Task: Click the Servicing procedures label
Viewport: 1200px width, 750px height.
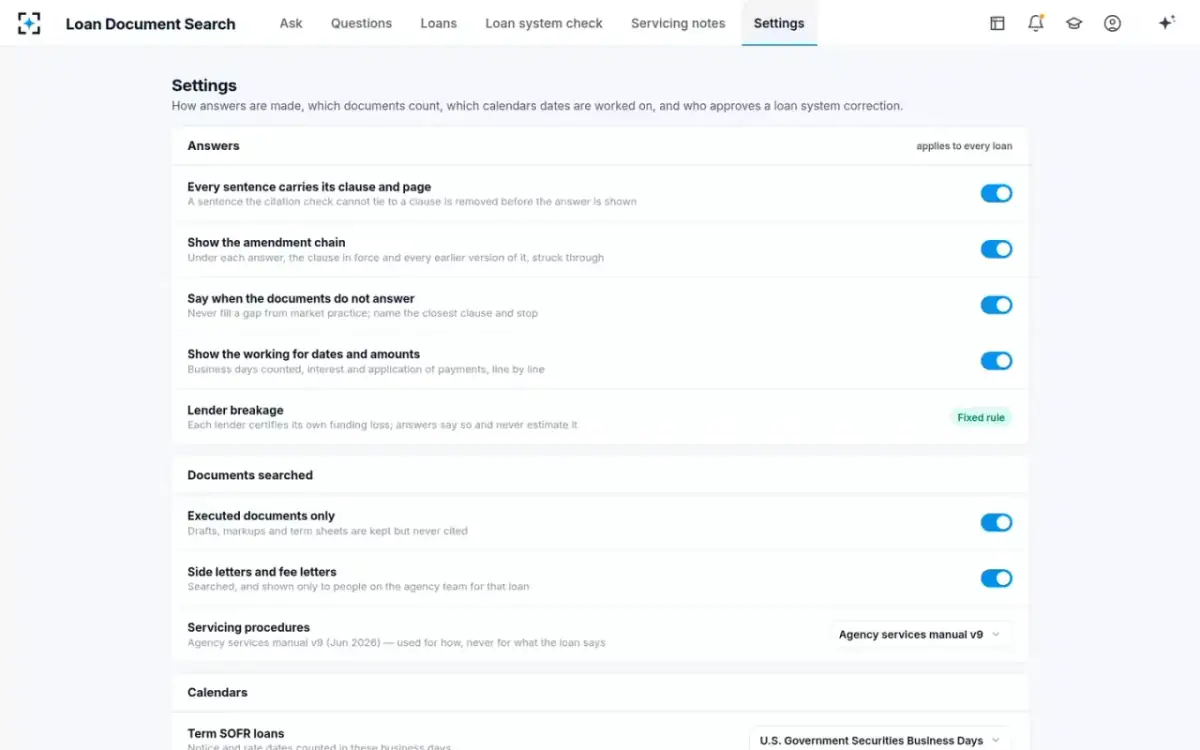Action: pos(248,627)
